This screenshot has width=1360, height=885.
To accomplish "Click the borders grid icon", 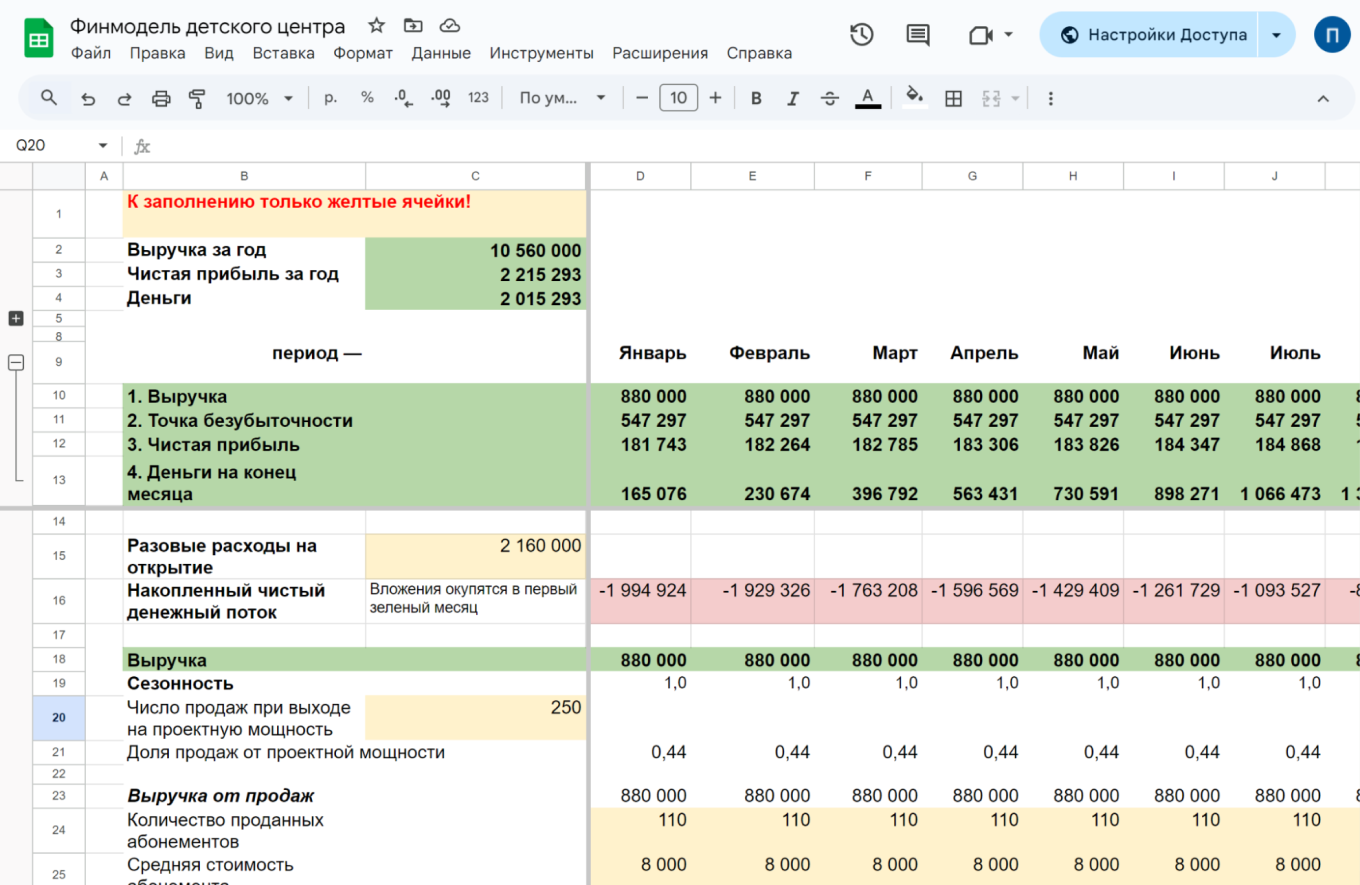I will (x=953, y=98).
